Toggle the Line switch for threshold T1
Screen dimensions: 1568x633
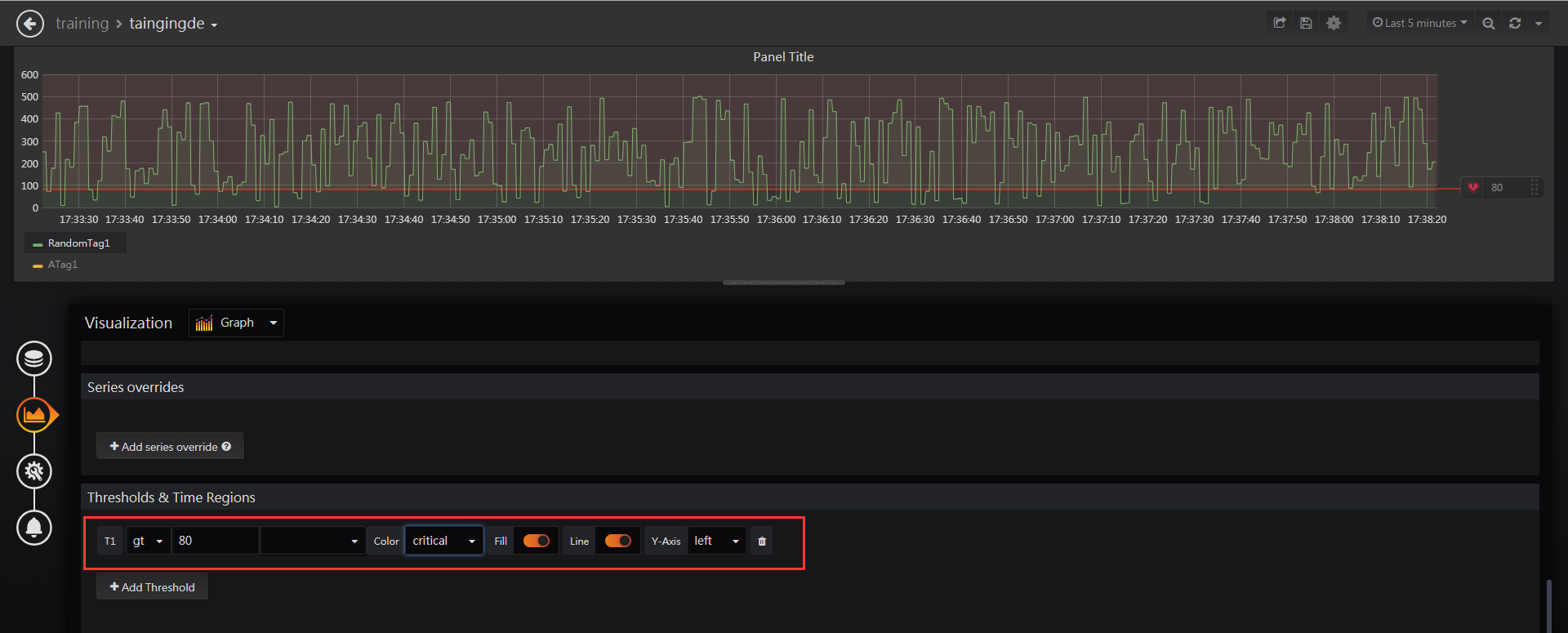(618, 541)
